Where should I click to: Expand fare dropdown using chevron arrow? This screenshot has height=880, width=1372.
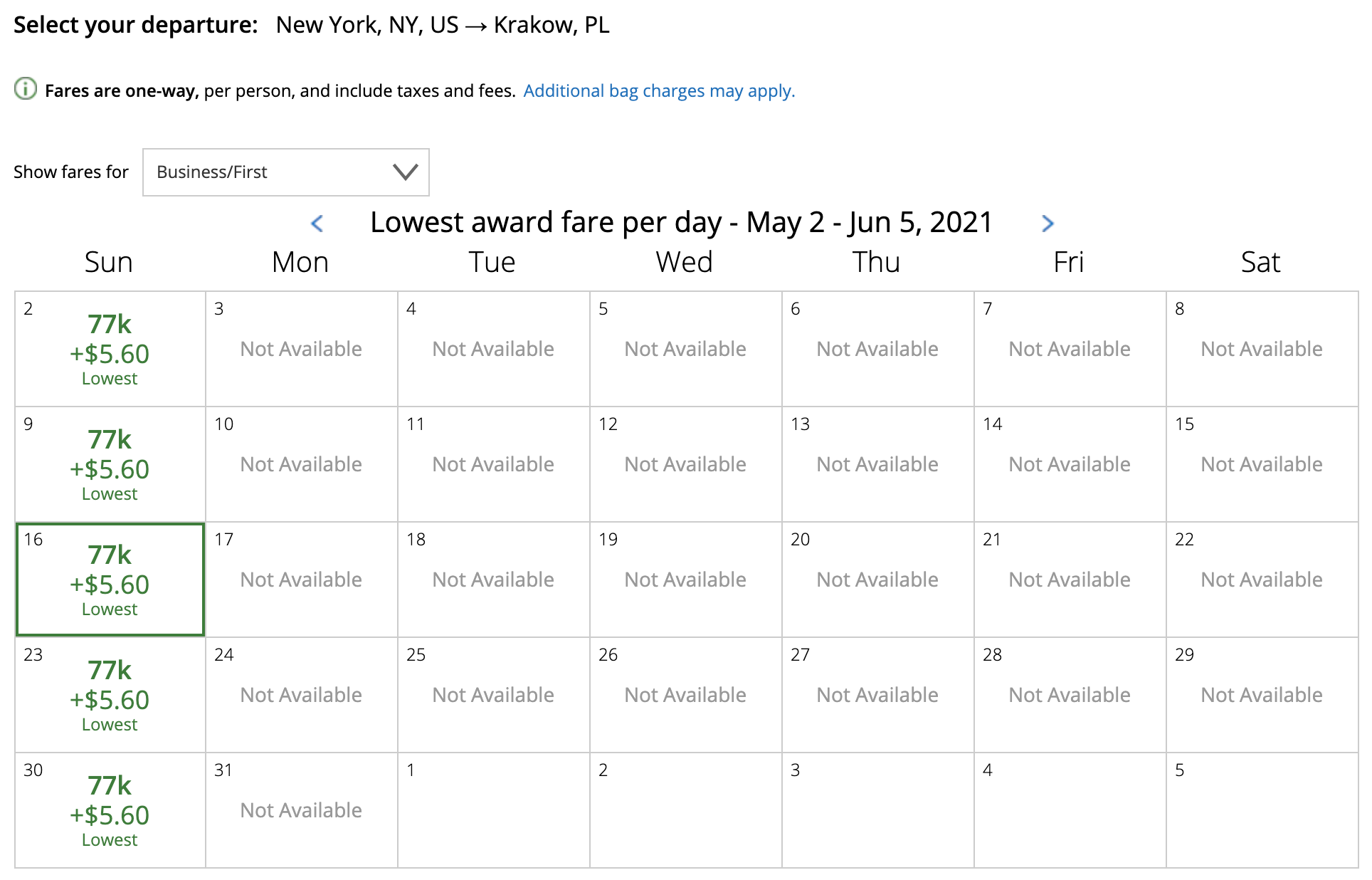[405, 172]
